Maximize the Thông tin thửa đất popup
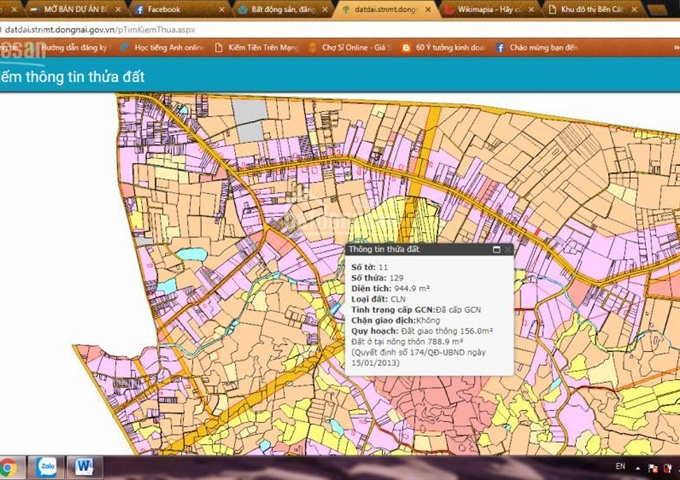This screenshot has height=480, width=680. pos(496,249)
